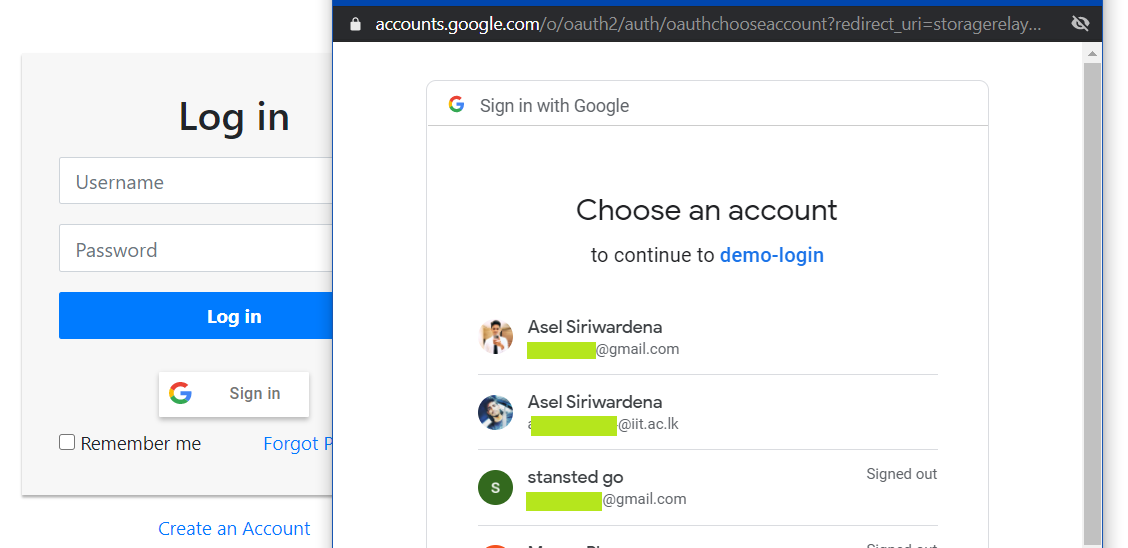Click the popup's scrollbar up arrow

coord(1092,54)
